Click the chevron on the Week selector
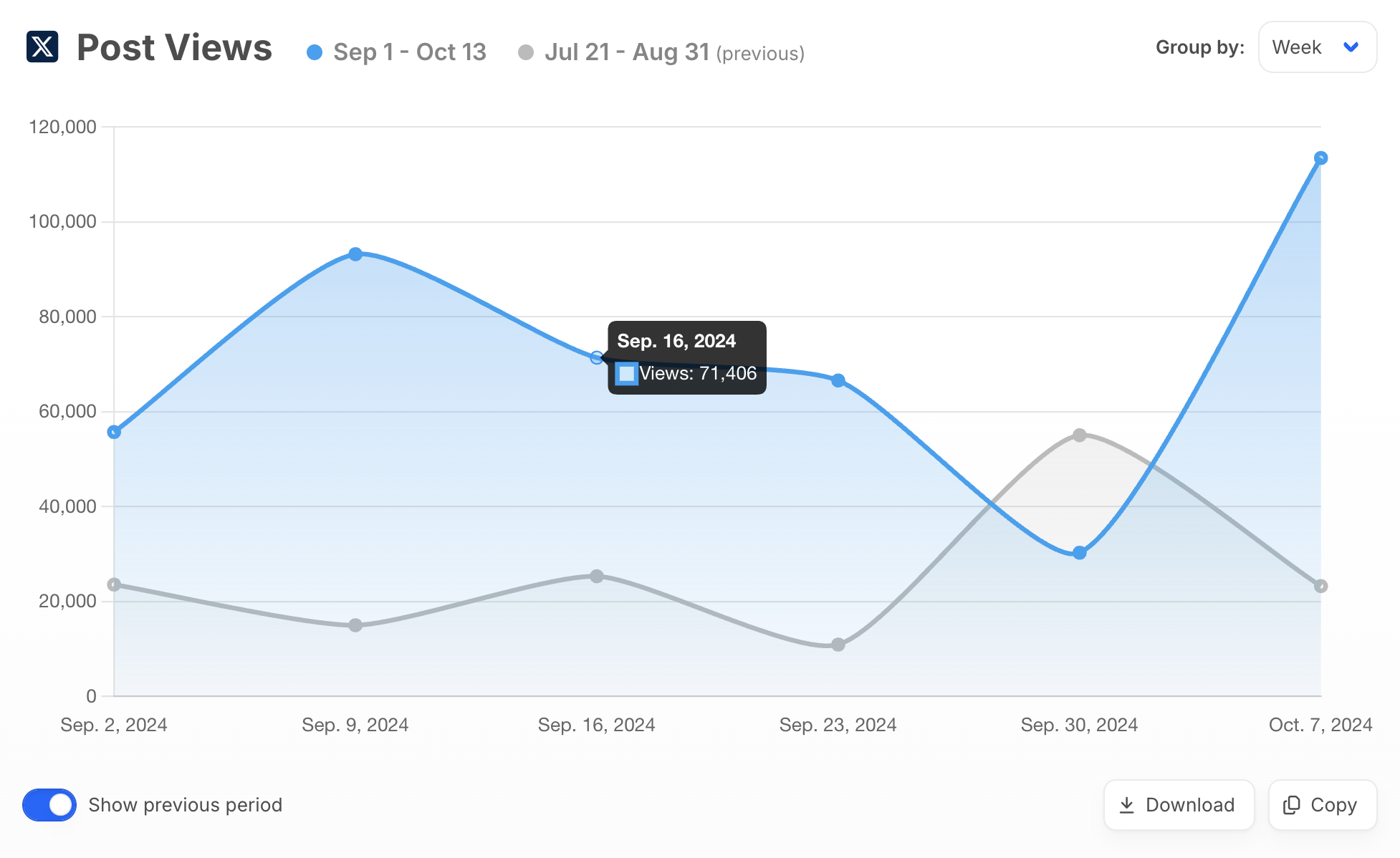The width and height of the screenshot is (1400, 858). coord(1351,47)
